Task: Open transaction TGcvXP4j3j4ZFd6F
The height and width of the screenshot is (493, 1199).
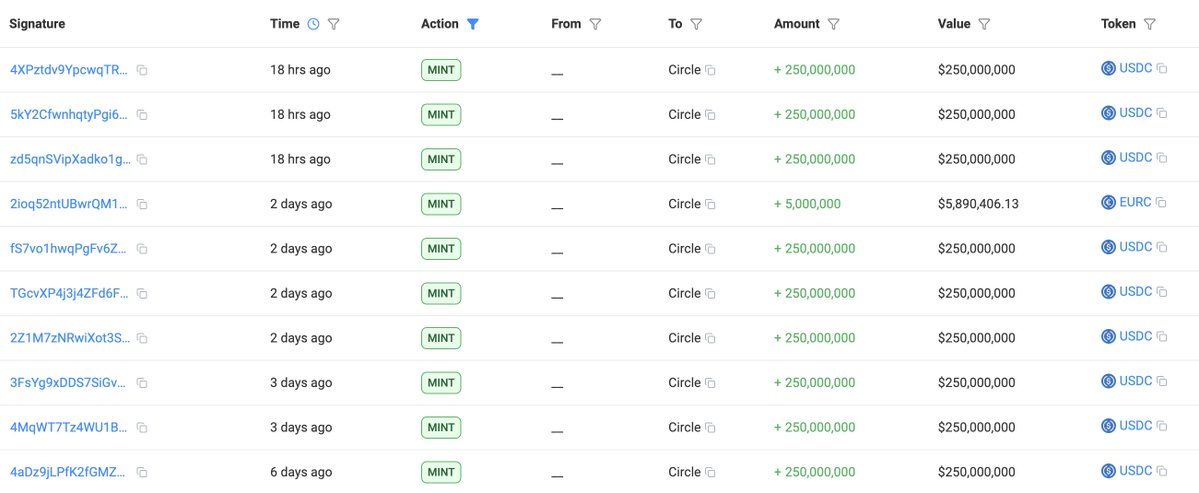Action: point(69,293)
